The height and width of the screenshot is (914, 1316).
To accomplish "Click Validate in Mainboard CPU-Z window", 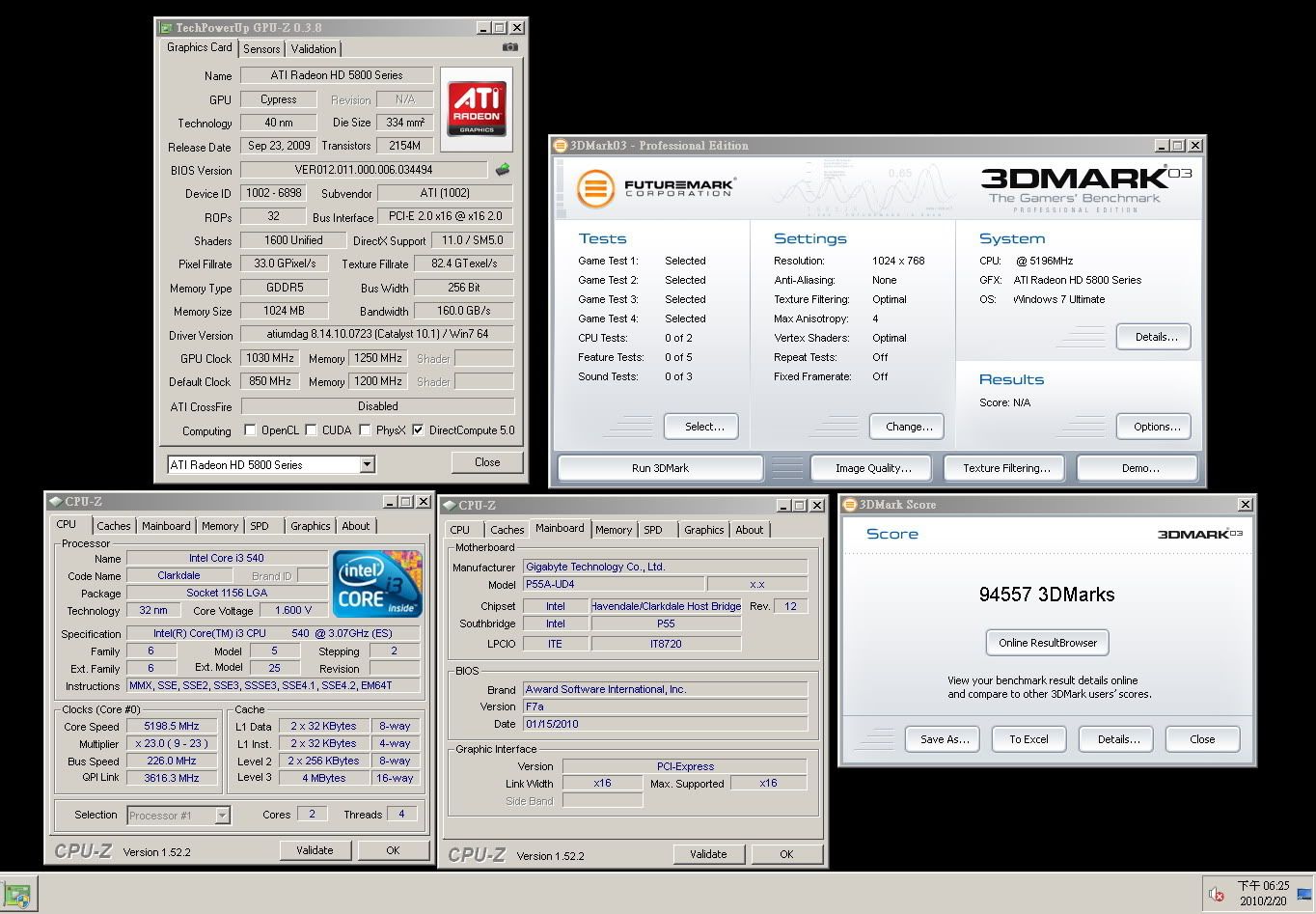I will [708, 854].
